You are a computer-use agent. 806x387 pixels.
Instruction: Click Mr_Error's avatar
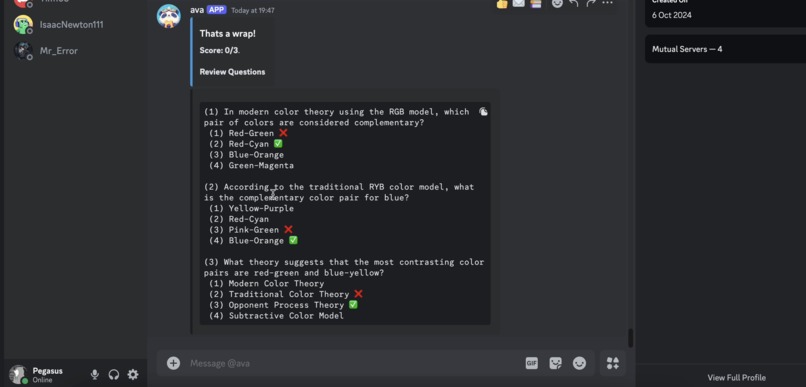click(23, 50)
